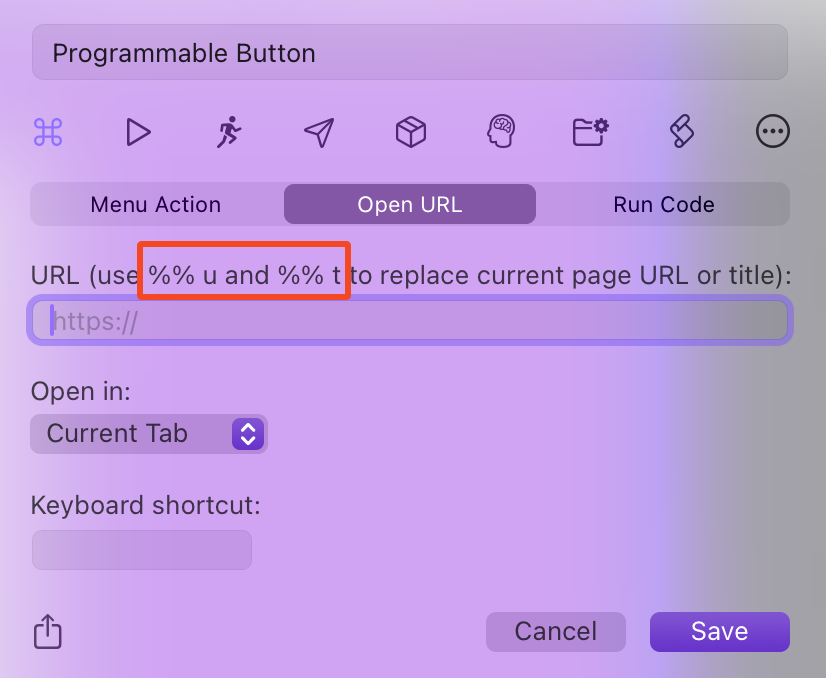Click the paper plane icon
This screenshot has width=826, height=678.
pyautogui.click(x=319, y=132)
